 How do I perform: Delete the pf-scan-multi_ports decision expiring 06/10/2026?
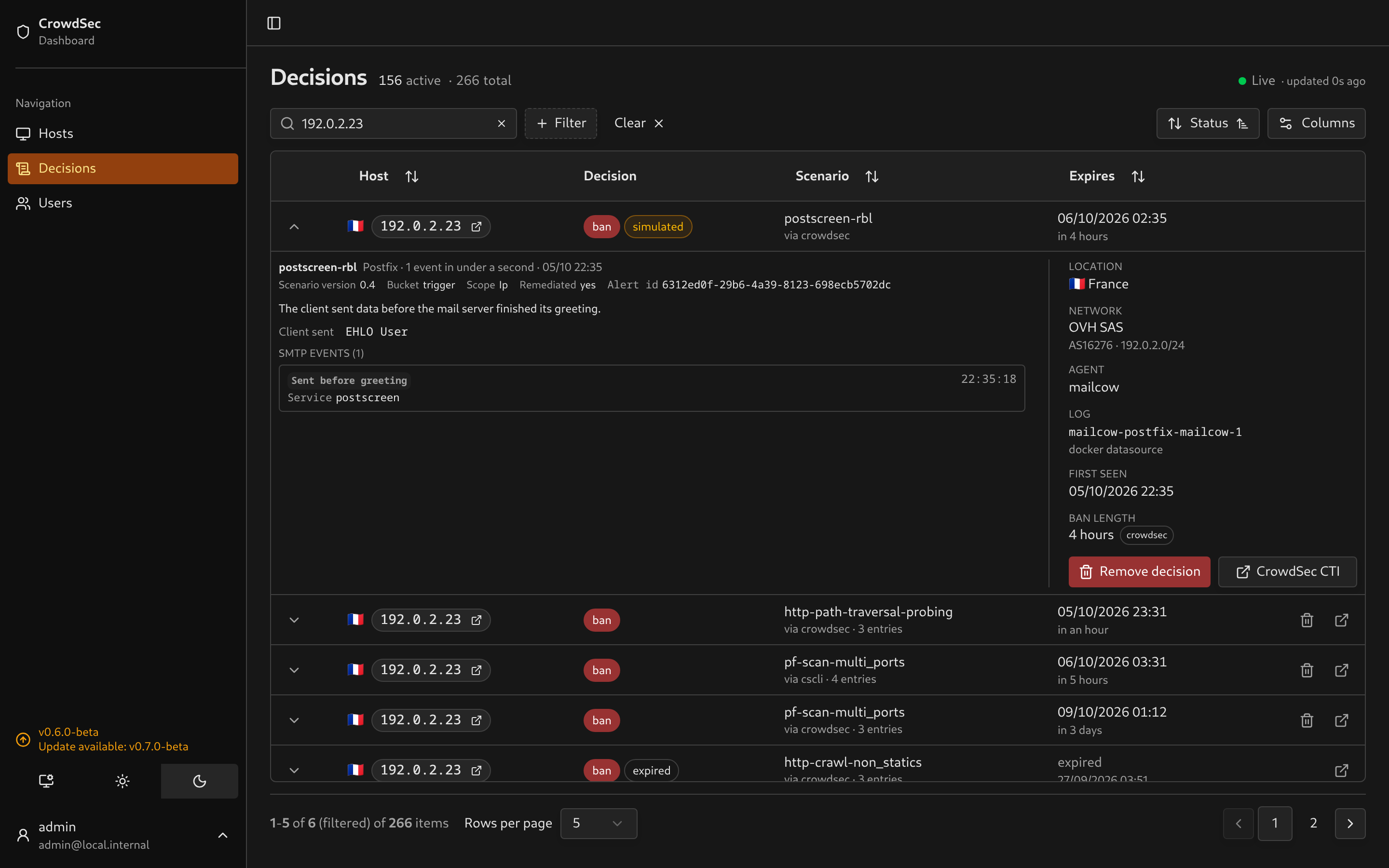coord(1307,670)
